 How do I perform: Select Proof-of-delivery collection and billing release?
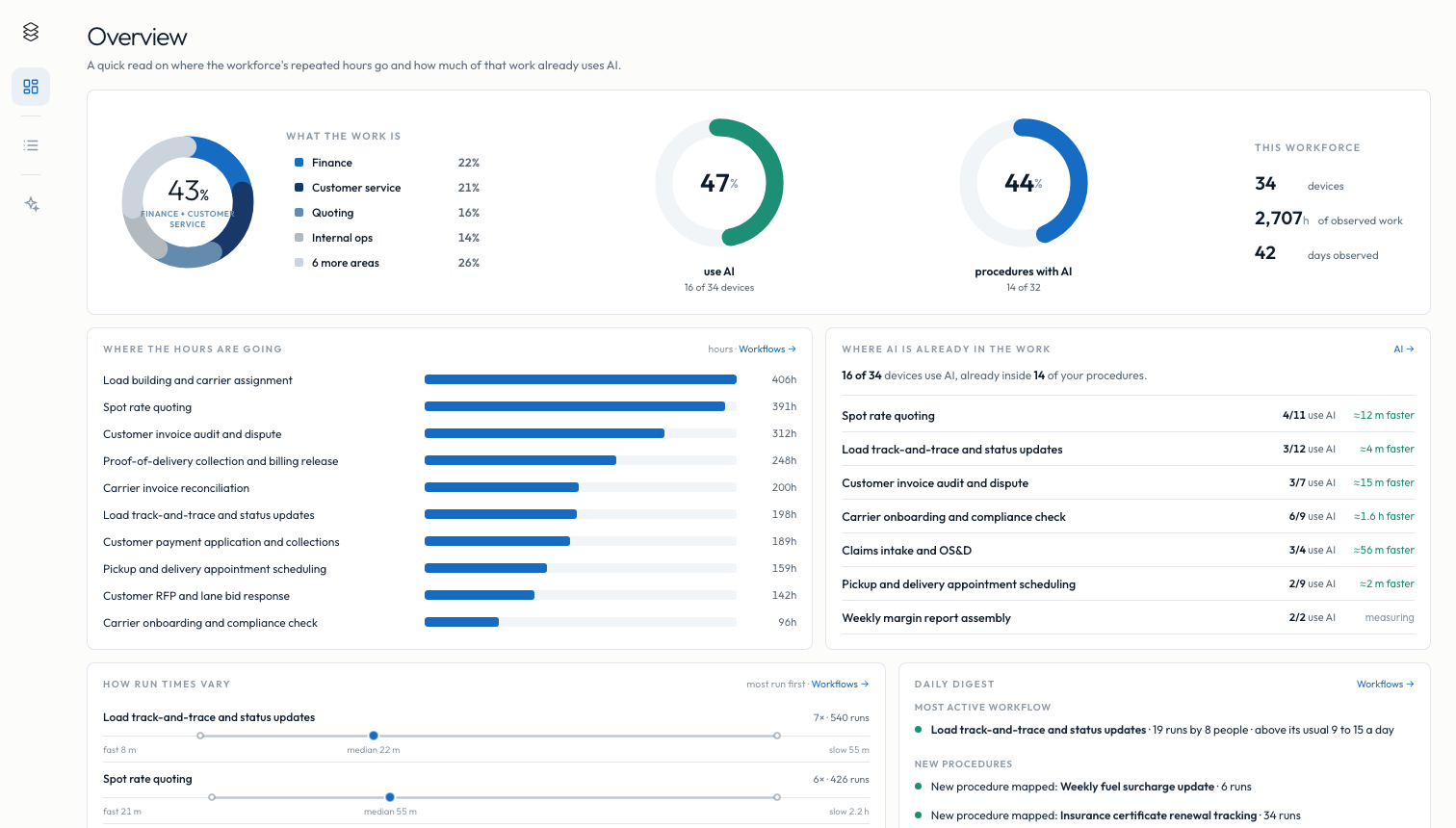click(x=450, y=461)
